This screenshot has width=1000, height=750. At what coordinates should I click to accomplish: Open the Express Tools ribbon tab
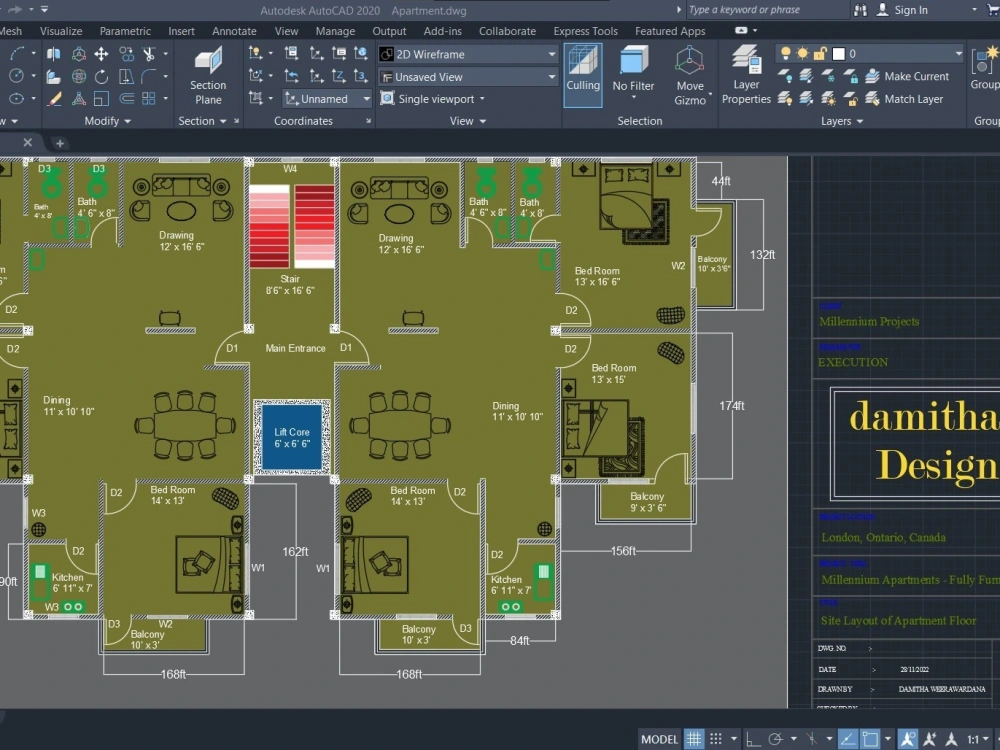[585, 31]
